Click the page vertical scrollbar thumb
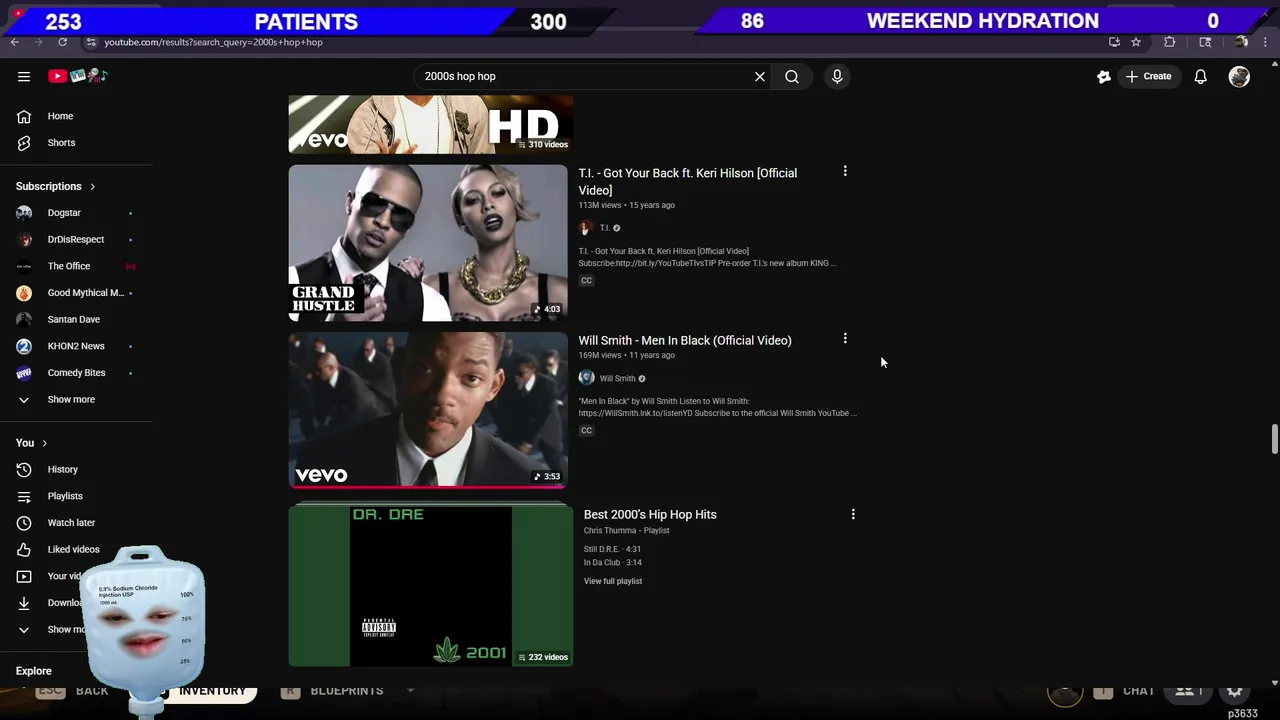 (x=1274, y=440)
